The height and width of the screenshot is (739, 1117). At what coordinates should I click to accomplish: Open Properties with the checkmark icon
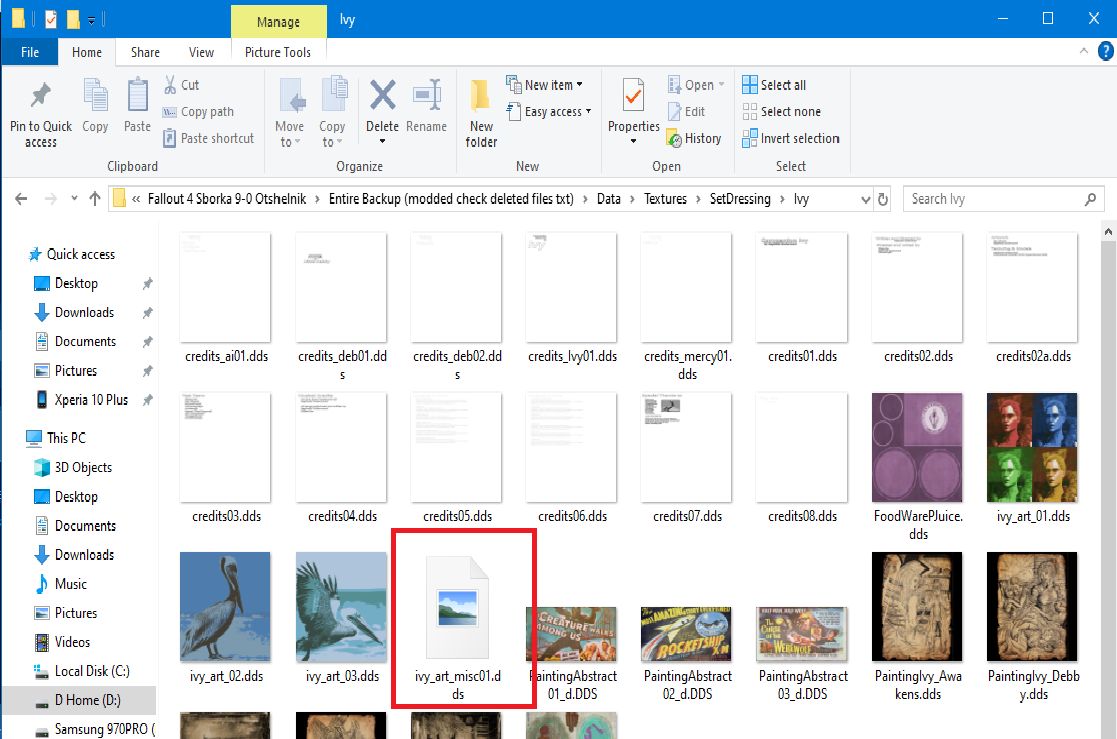[x=633, y=97]
